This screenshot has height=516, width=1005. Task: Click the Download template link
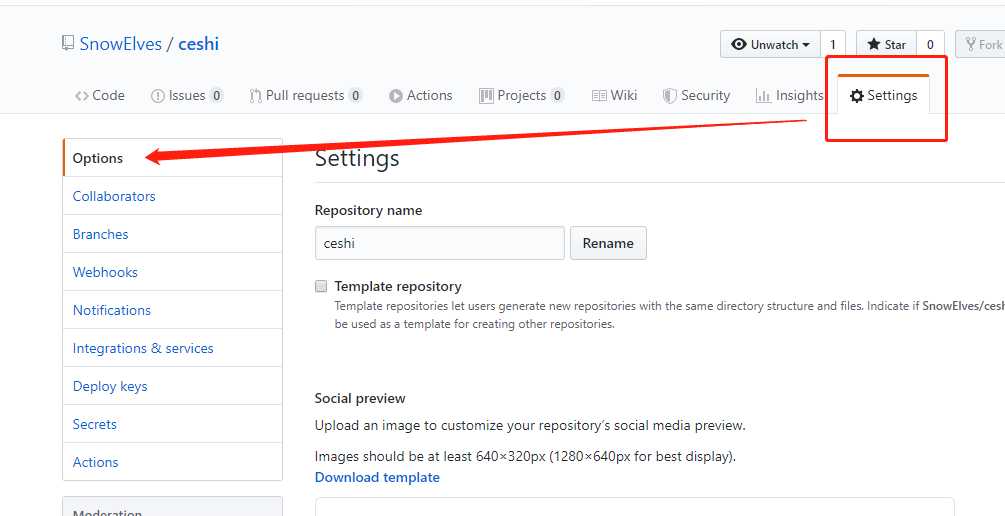(x=377, y=477)
